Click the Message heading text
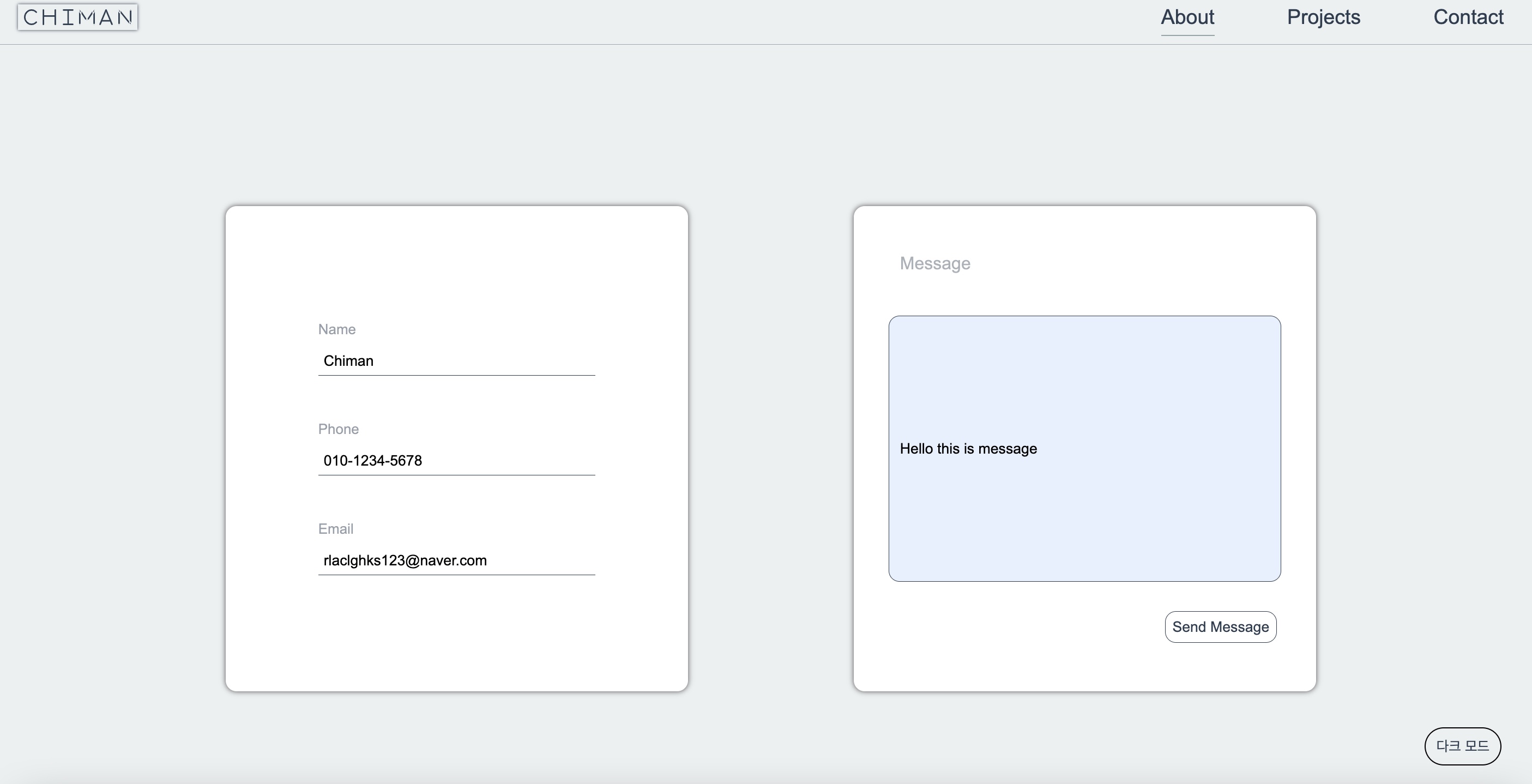The height and width of the screenshot is (784, 1532). tap(934, 263)
